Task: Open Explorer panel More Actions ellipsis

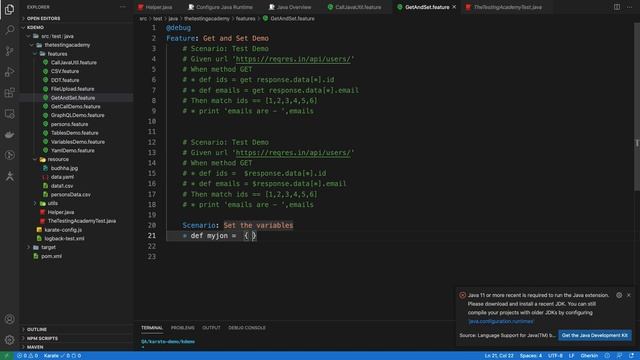Action: (123, 7)
